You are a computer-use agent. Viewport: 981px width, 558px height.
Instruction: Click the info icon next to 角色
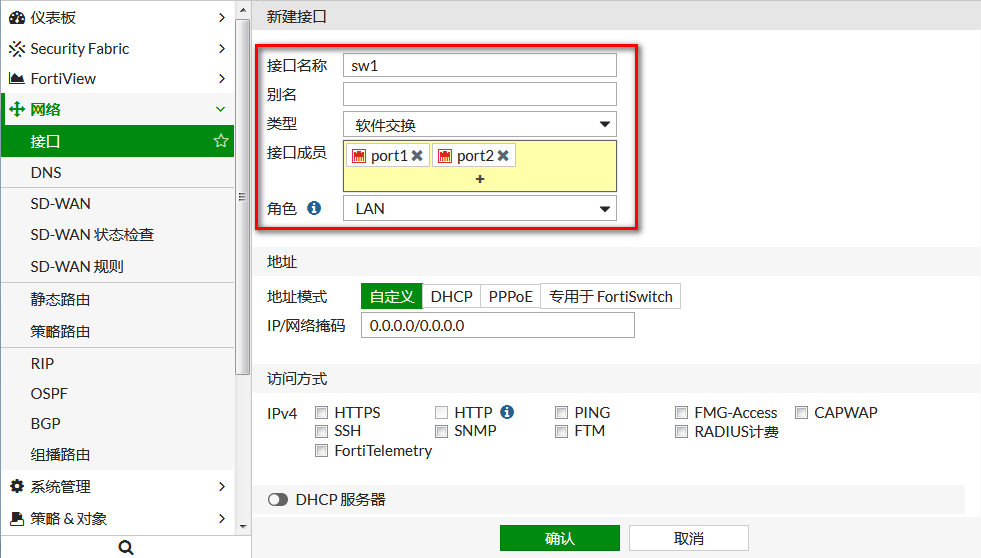(x=314, y=208)
